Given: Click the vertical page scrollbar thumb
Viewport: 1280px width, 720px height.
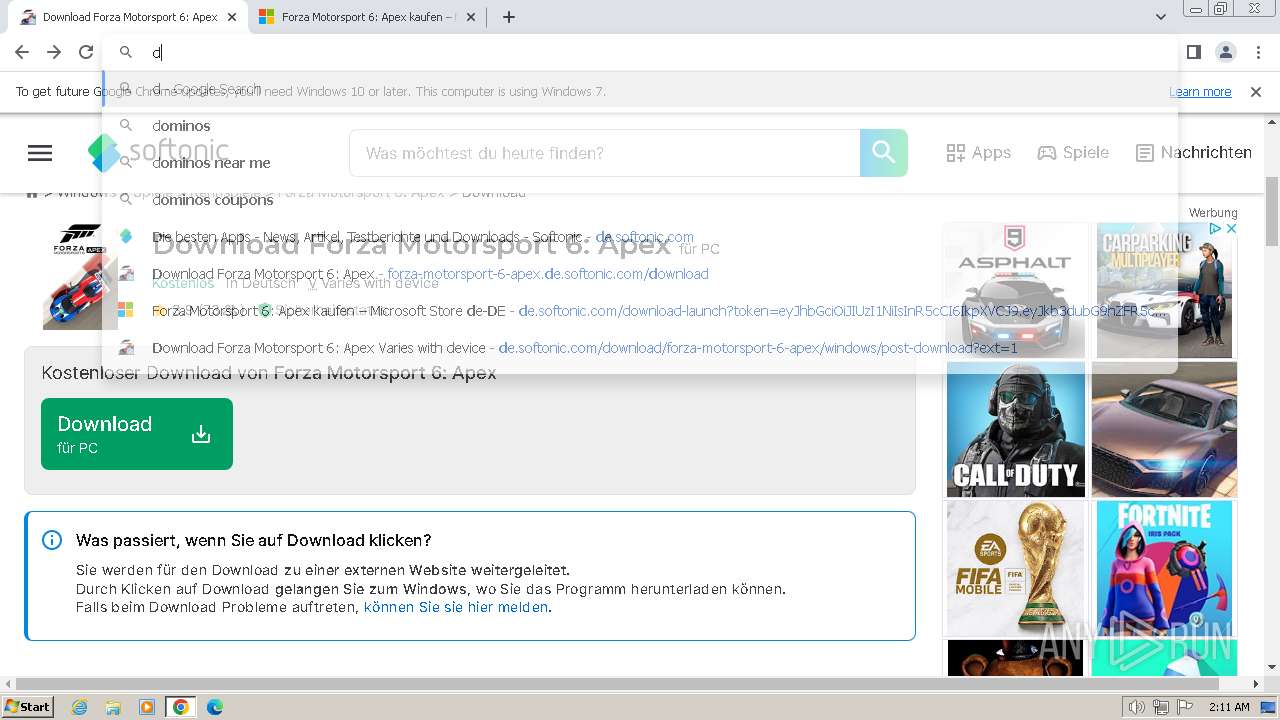Looking at the screenshot, I should (x=1271, y=210).
